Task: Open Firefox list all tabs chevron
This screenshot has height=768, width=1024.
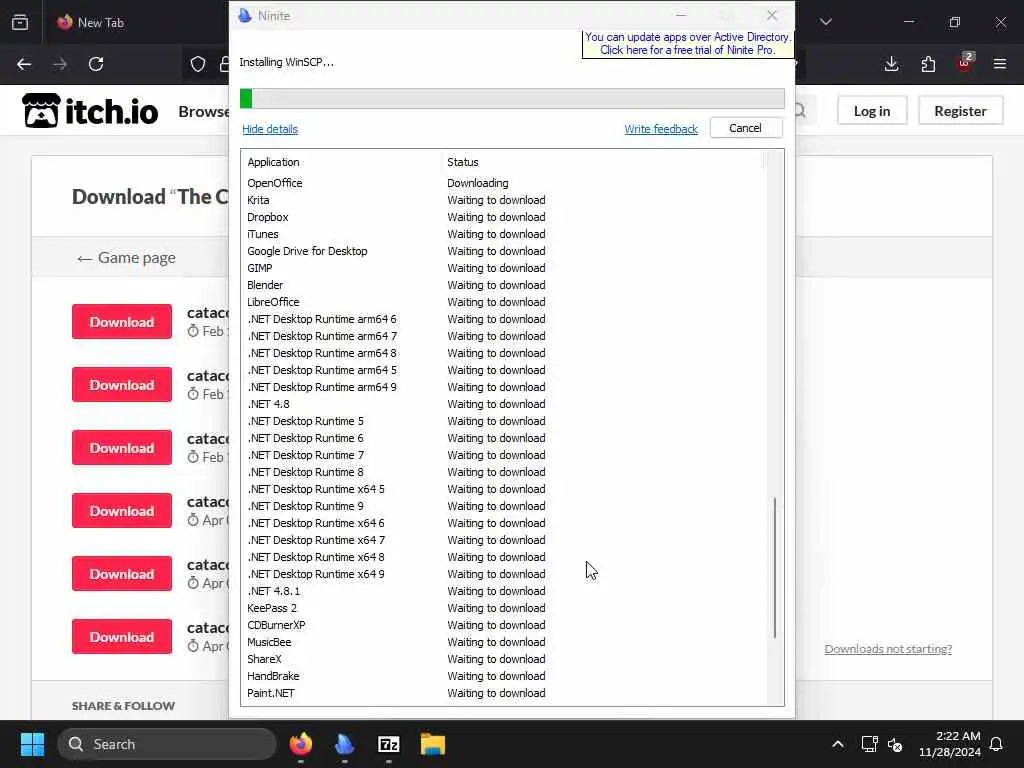Action: click(826, 22)
